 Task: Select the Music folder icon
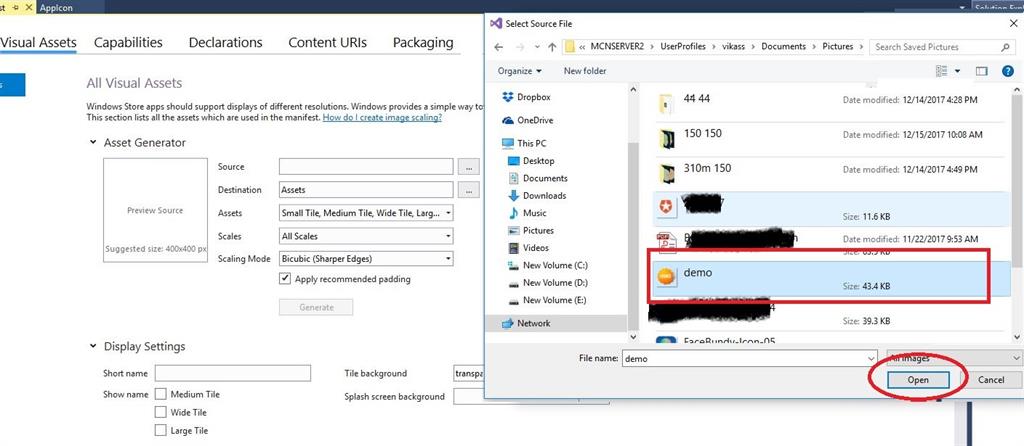pos(513,213)
